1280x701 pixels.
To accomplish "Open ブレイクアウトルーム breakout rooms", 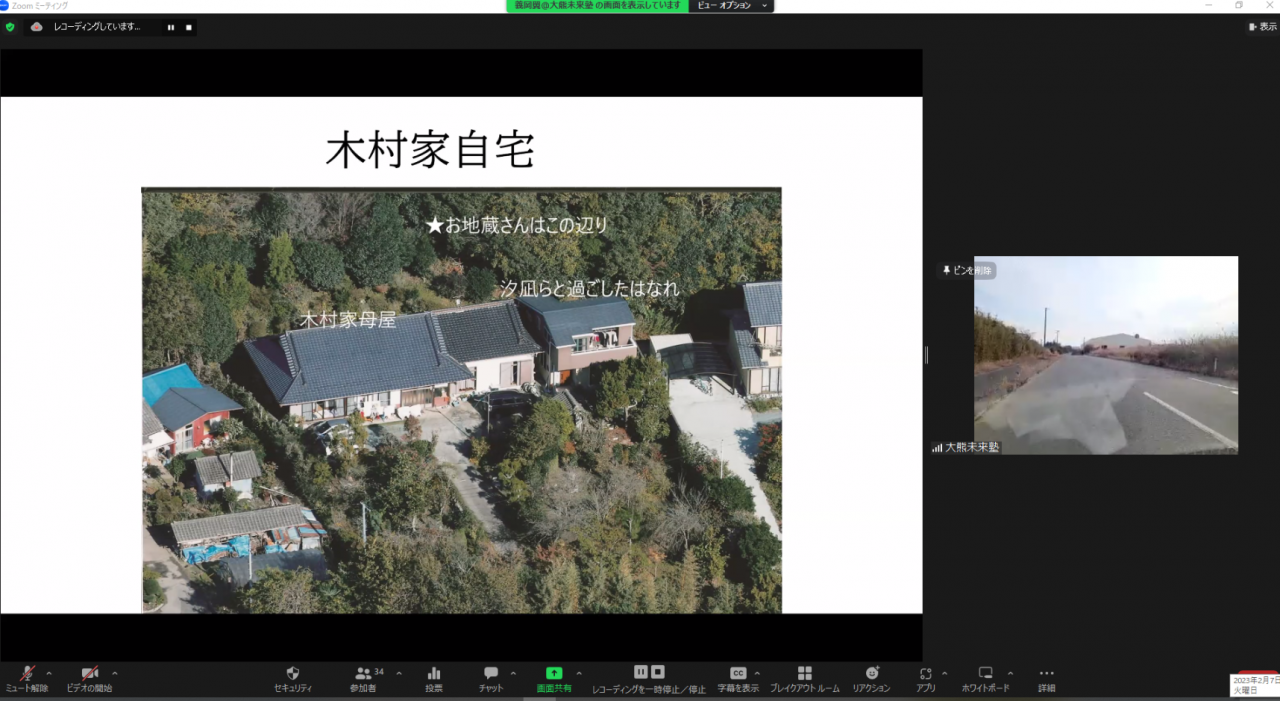I will pos(804,679).
